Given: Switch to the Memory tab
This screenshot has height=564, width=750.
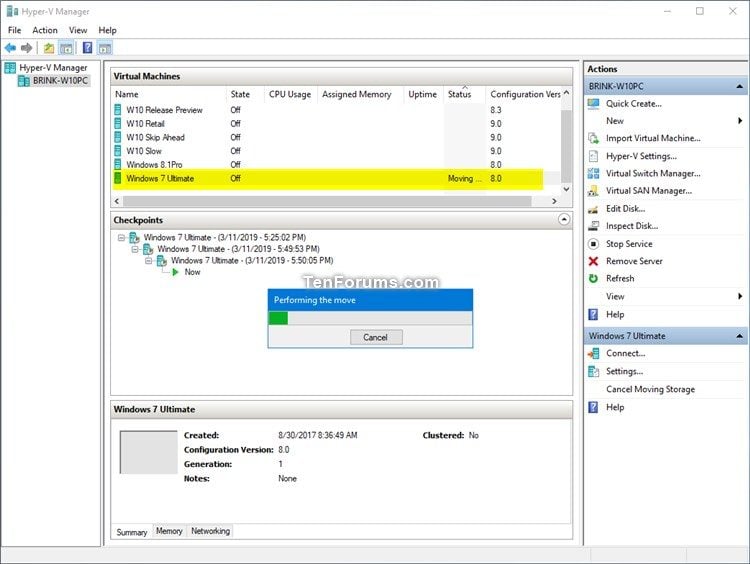Looking at the screenshot, I should [169, 531].
